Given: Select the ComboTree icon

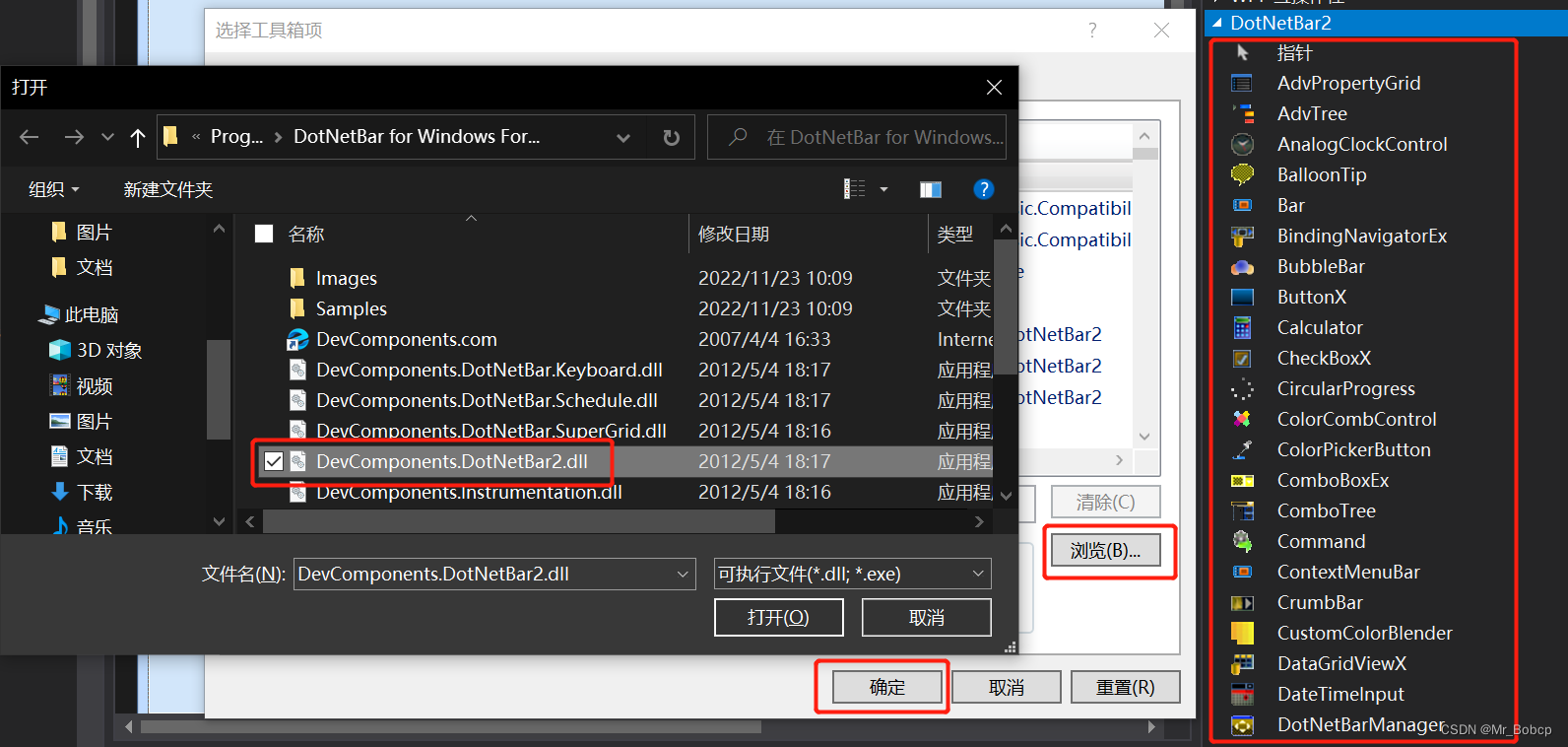Looking at the screenshot, I should click(x=1242, y=511).
